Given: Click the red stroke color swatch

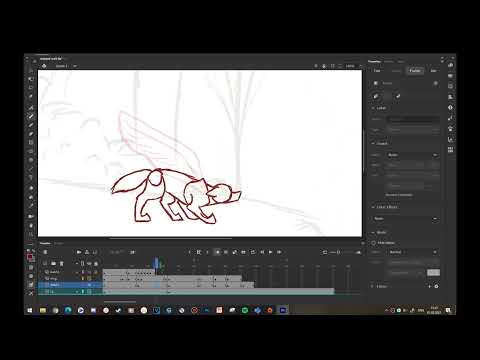Looking at the screenshot, I should point(30,257).
